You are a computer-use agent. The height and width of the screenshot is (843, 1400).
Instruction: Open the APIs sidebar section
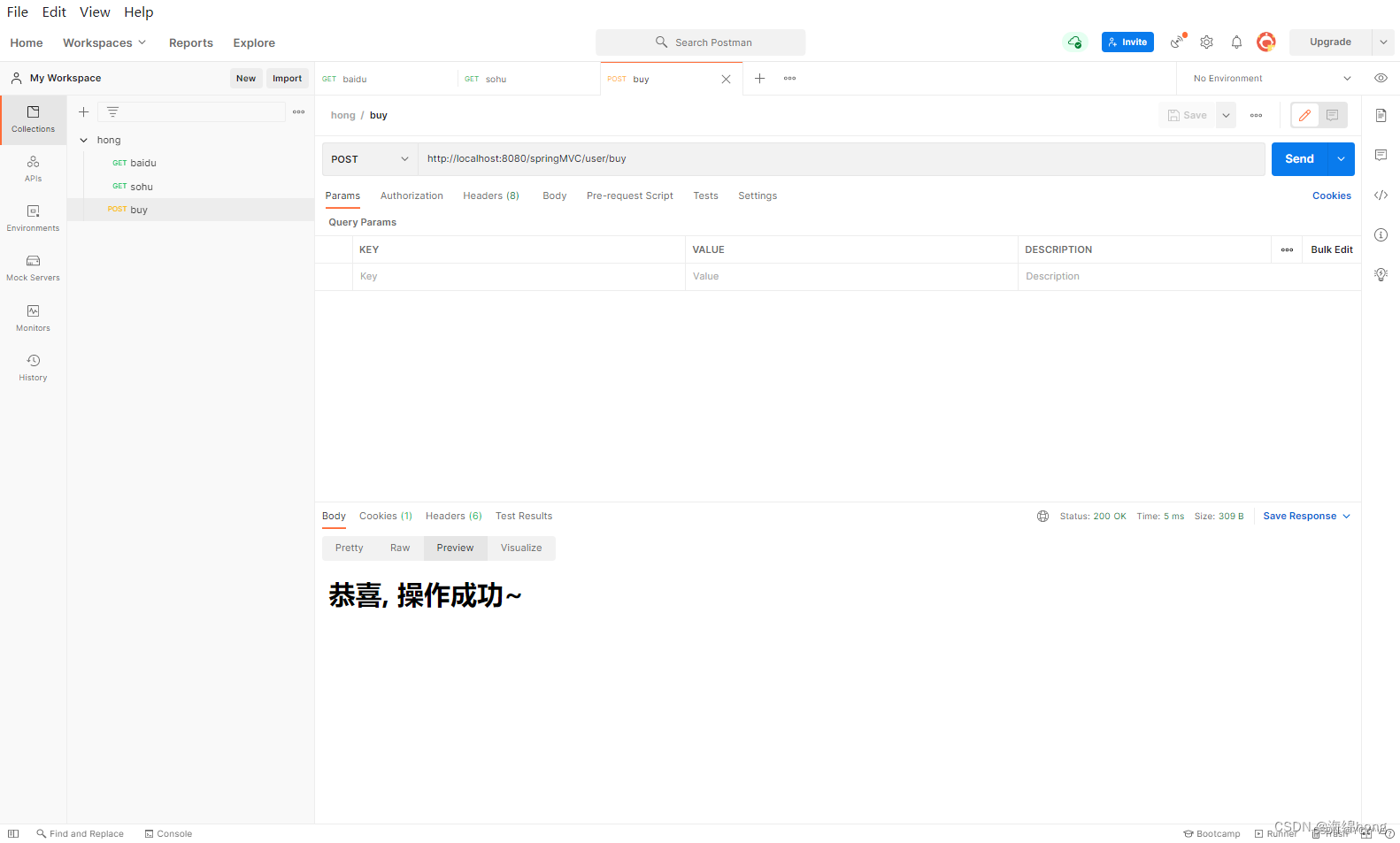[x=33, y=169]
